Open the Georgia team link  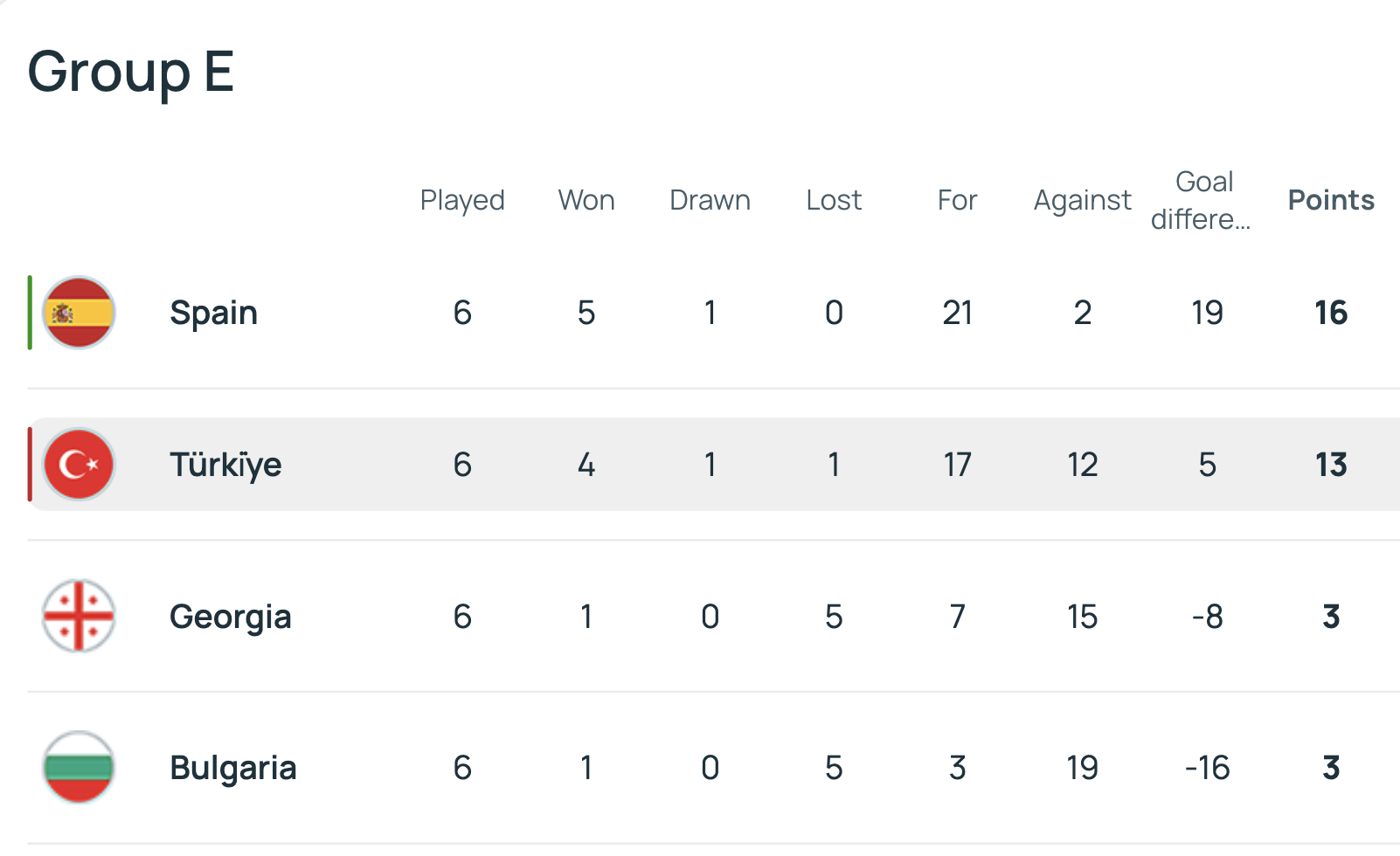tap(230, 617)
